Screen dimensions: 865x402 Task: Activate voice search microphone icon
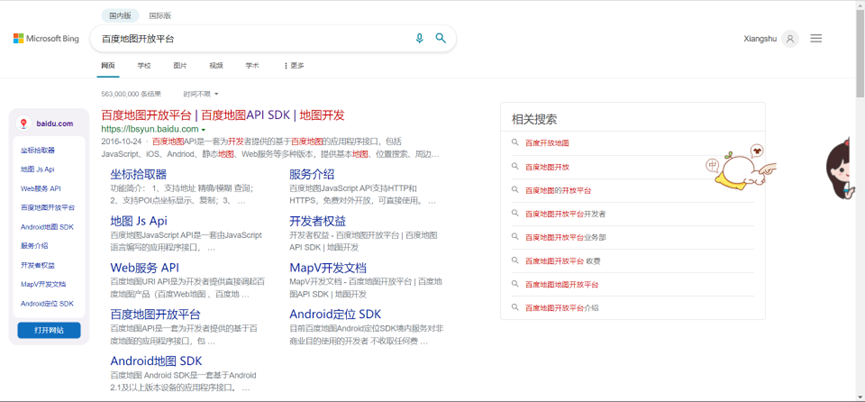(419, 38)
